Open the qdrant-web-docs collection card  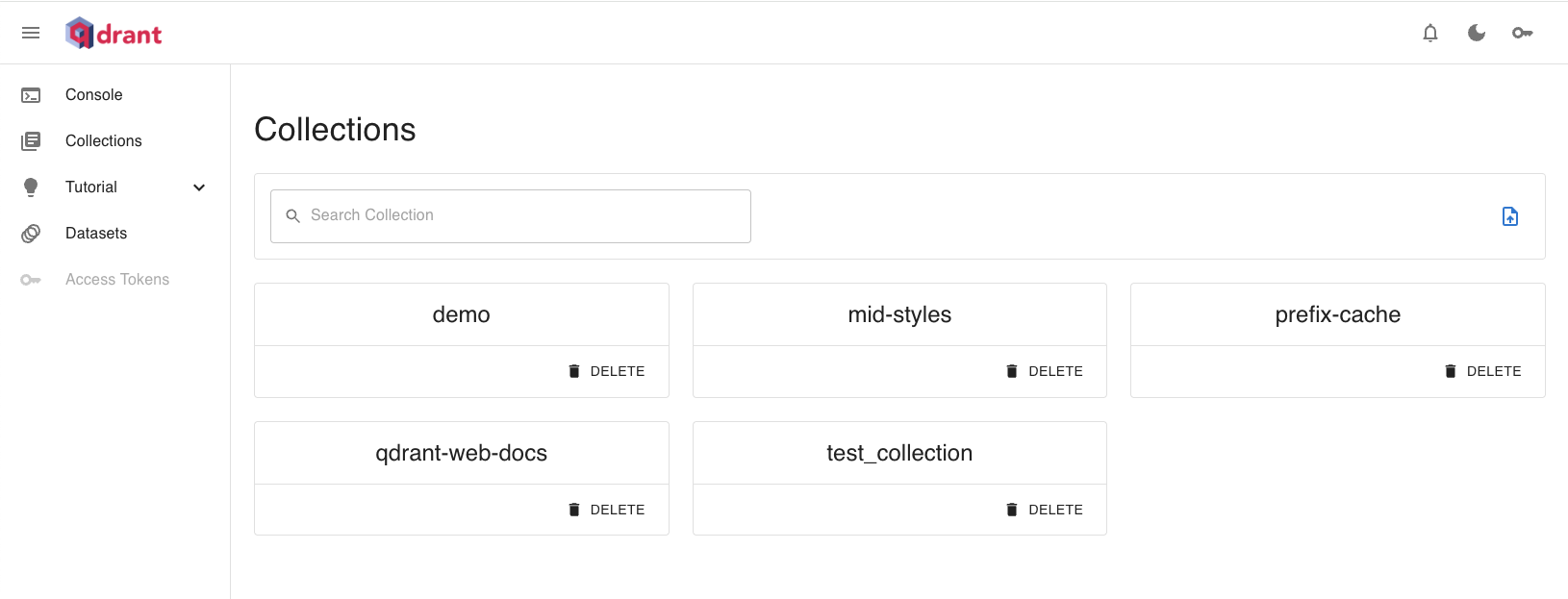pyautogui.click(x=461, y=452)
